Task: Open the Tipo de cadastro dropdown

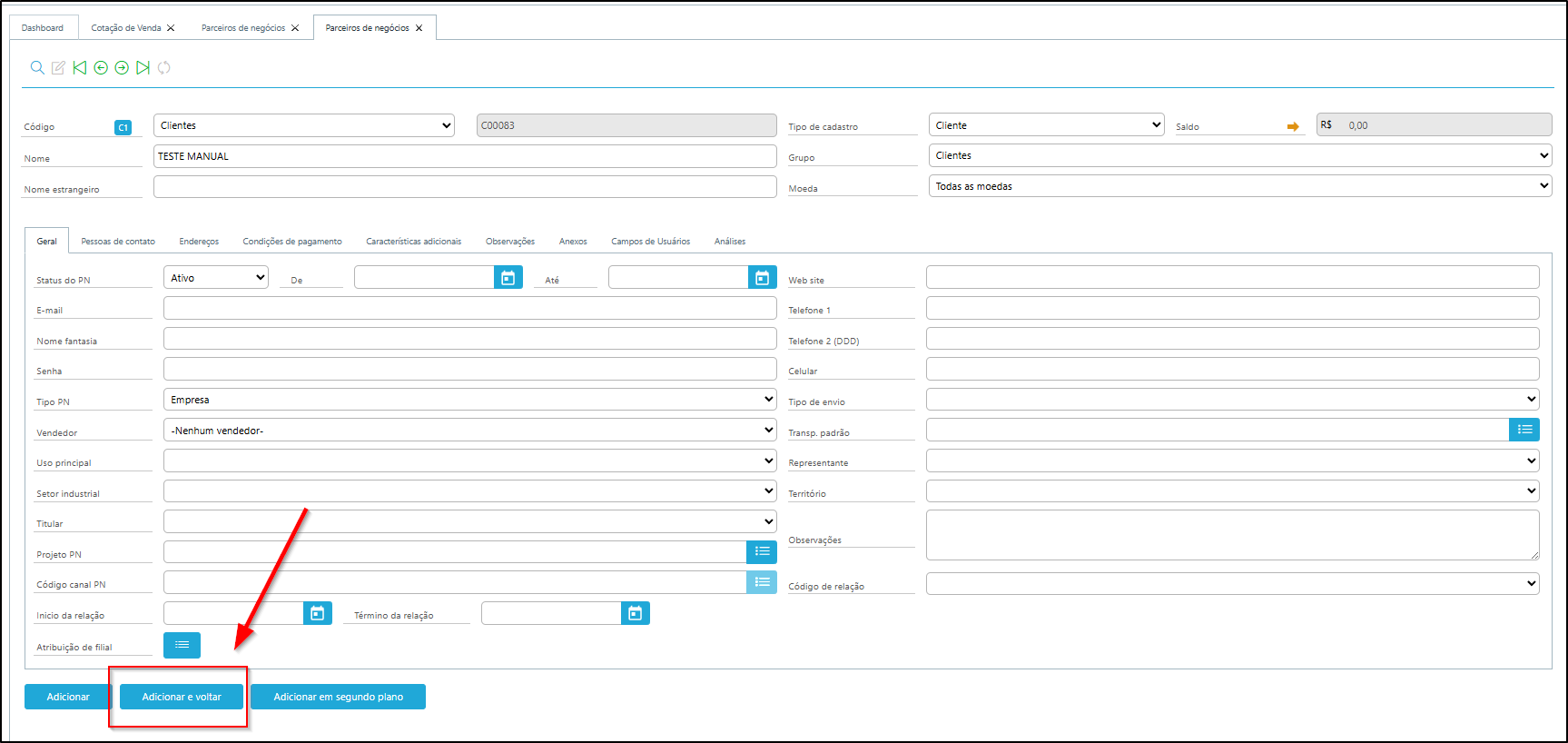Action: 1046,125
